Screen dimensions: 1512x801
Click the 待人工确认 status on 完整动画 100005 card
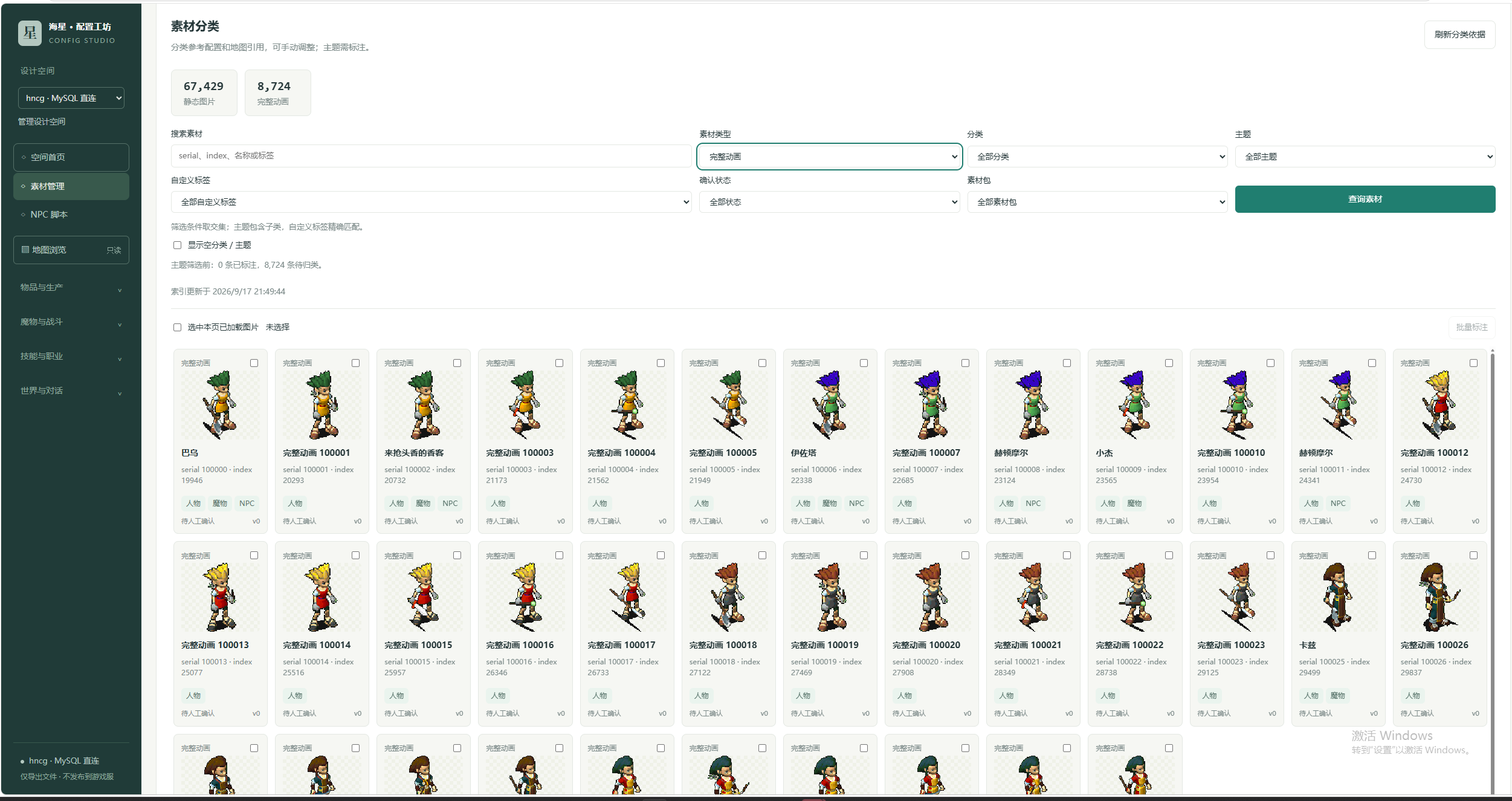click(x=706, y=521)
